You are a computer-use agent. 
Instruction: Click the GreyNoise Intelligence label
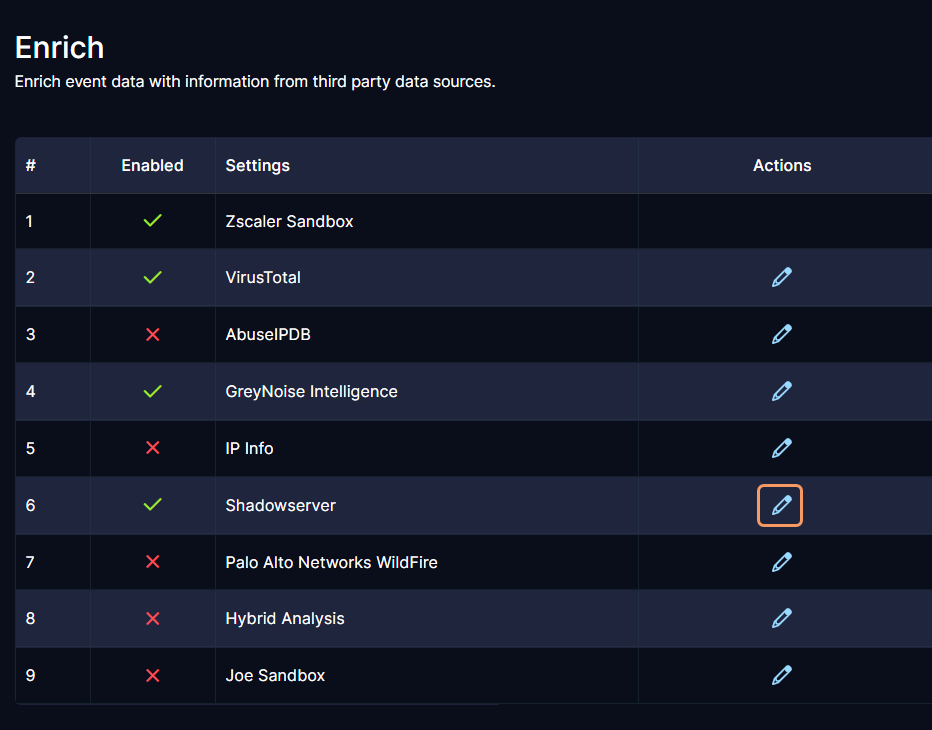(x=311, y=391)
